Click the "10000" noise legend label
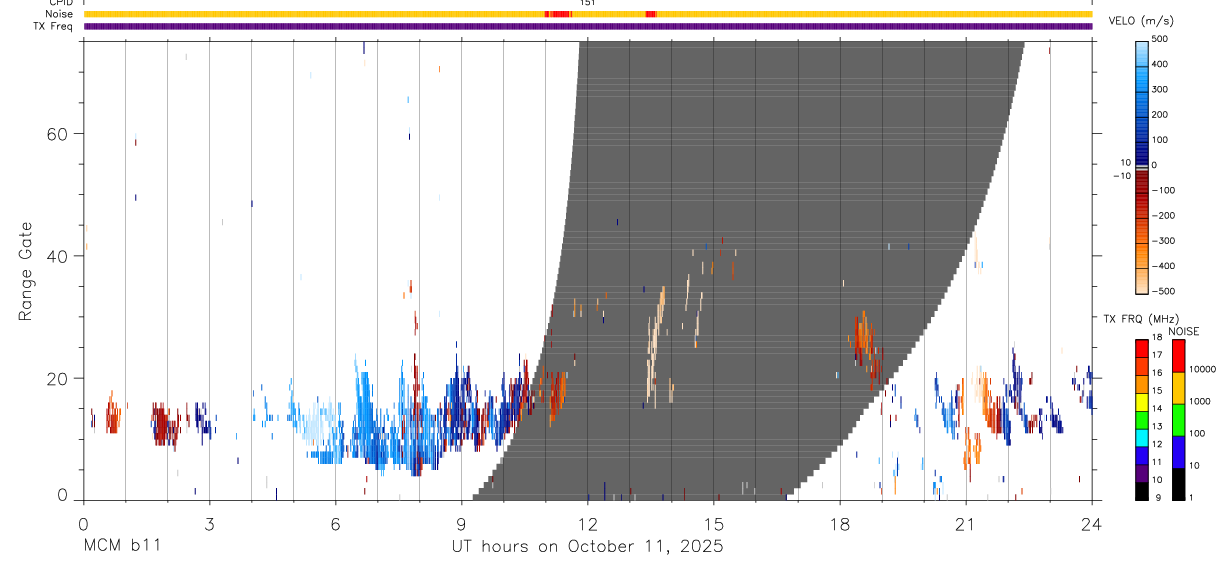The image size is (1228, 567). coord(1204,369)
